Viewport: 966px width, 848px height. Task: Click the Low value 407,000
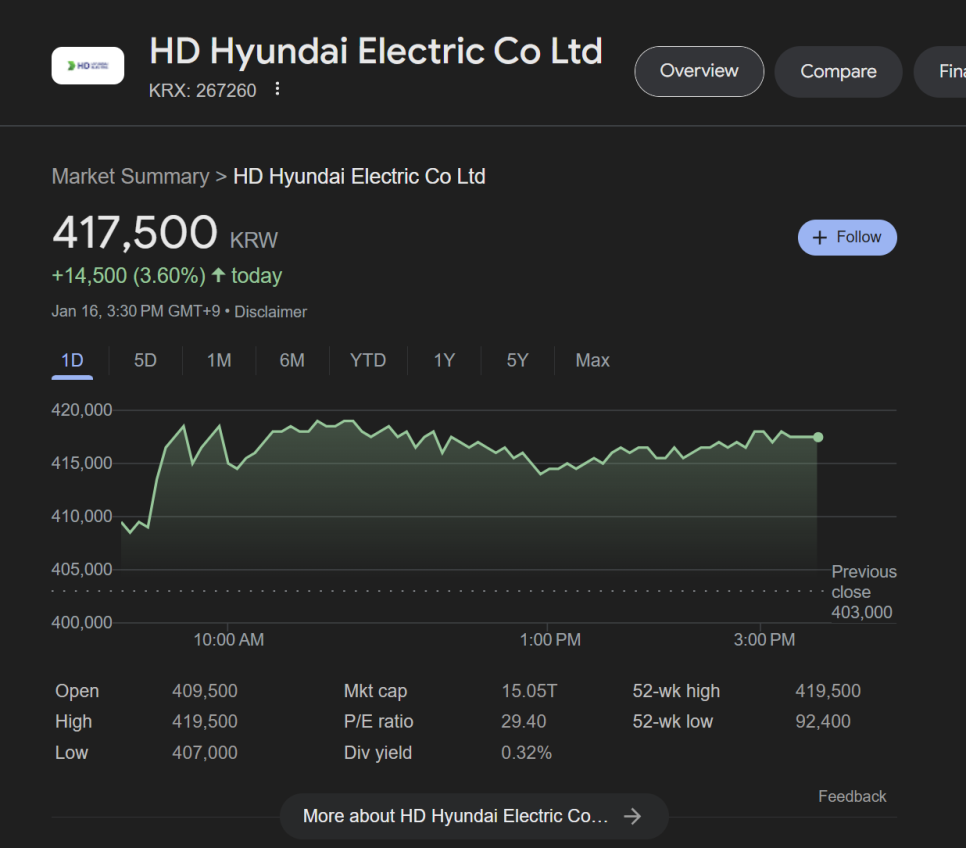click(205, 752)
